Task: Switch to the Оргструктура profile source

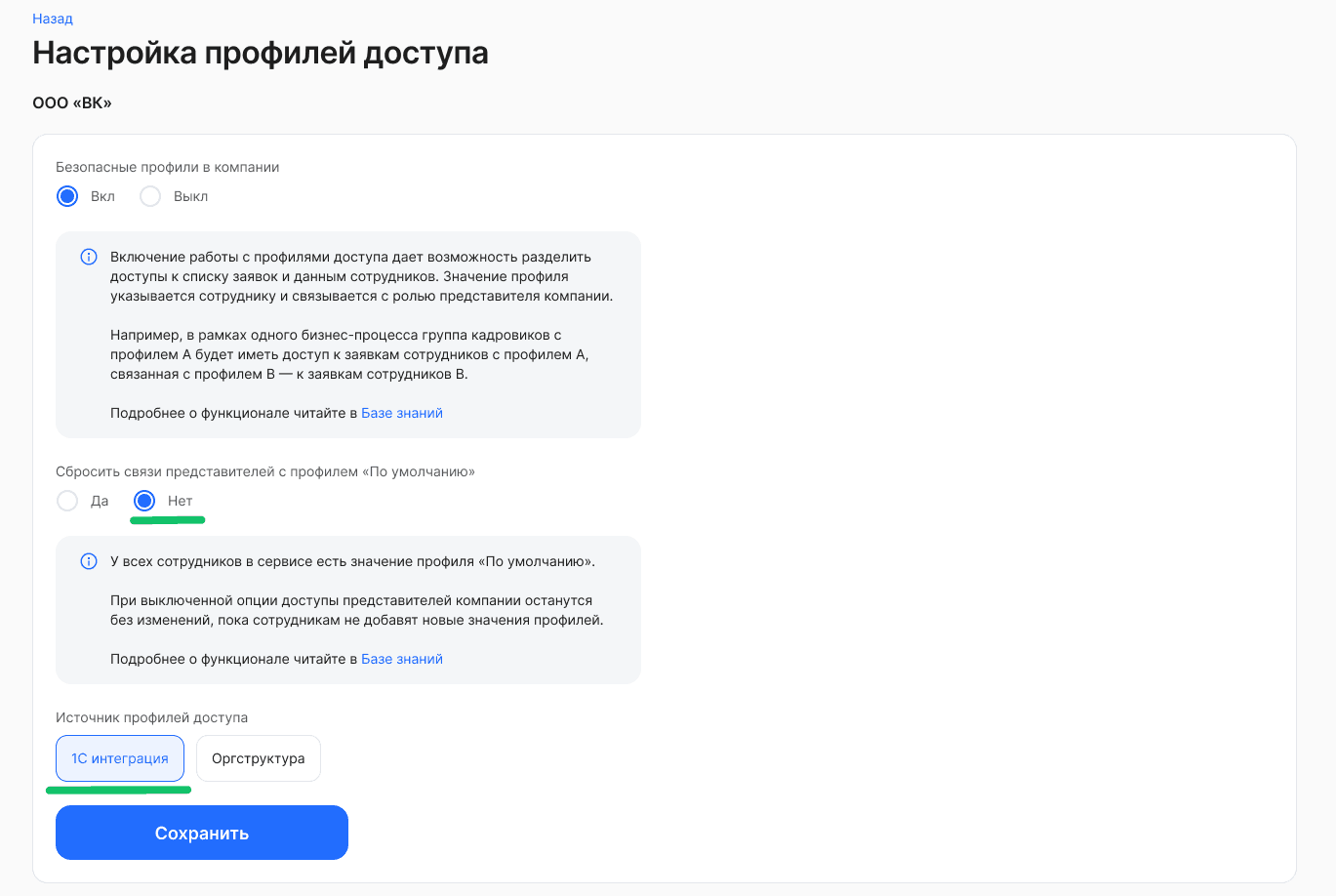Action: click(258, 757)
